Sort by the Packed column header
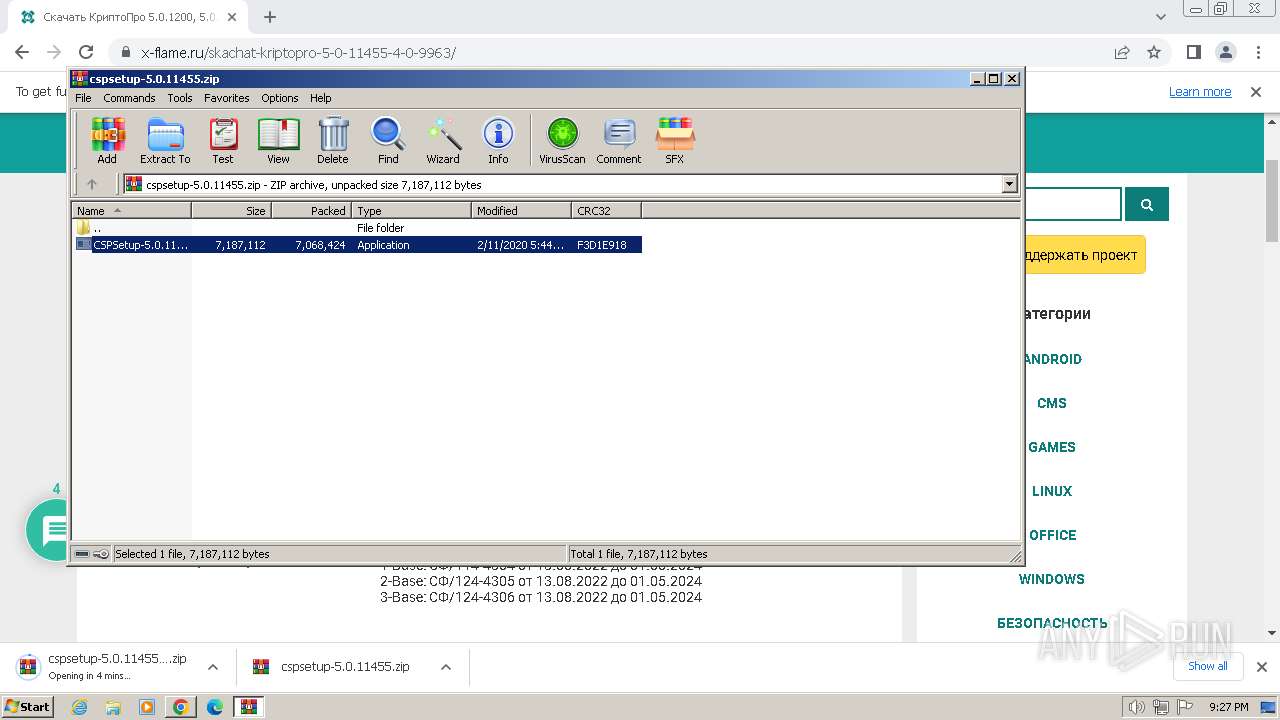The image size is (1280, 720). point(312,210)
